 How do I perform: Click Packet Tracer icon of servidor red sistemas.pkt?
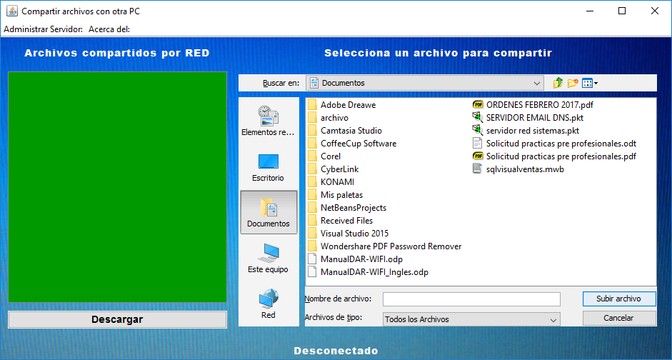click(477, 130)
